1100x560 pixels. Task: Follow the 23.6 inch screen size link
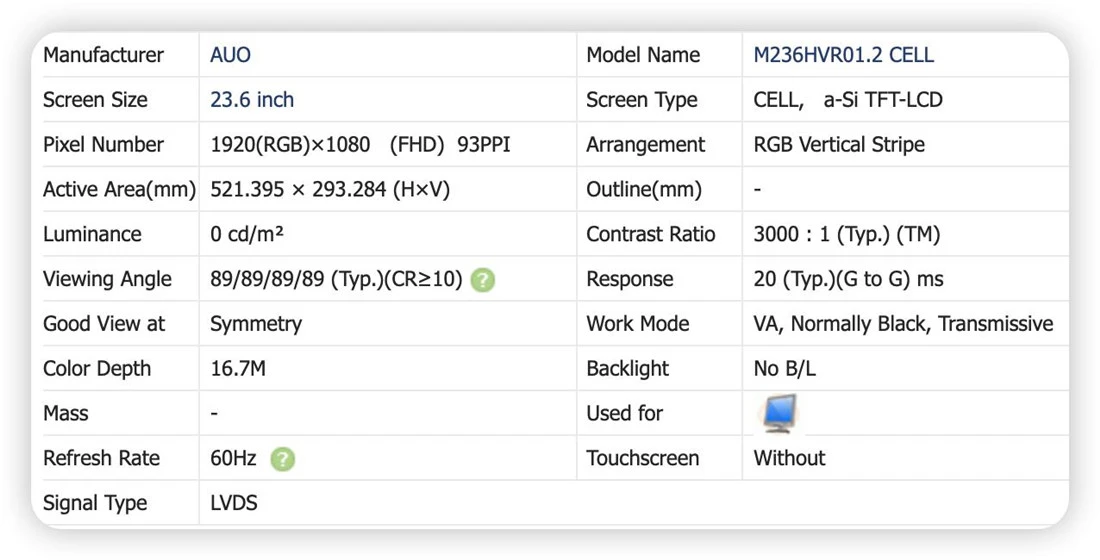point(252,100)
